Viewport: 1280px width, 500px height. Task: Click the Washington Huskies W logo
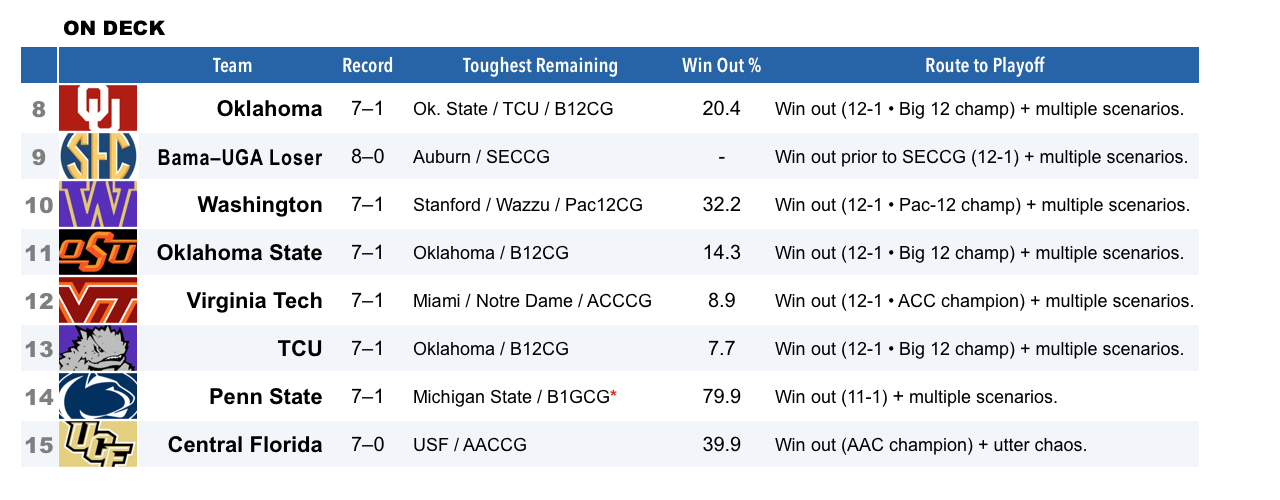click(98, 204)
